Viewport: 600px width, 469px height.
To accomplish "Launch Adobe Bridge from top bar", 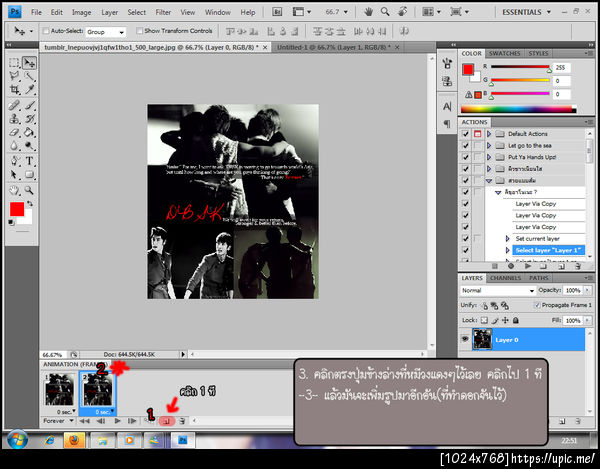I will [277, 12].
